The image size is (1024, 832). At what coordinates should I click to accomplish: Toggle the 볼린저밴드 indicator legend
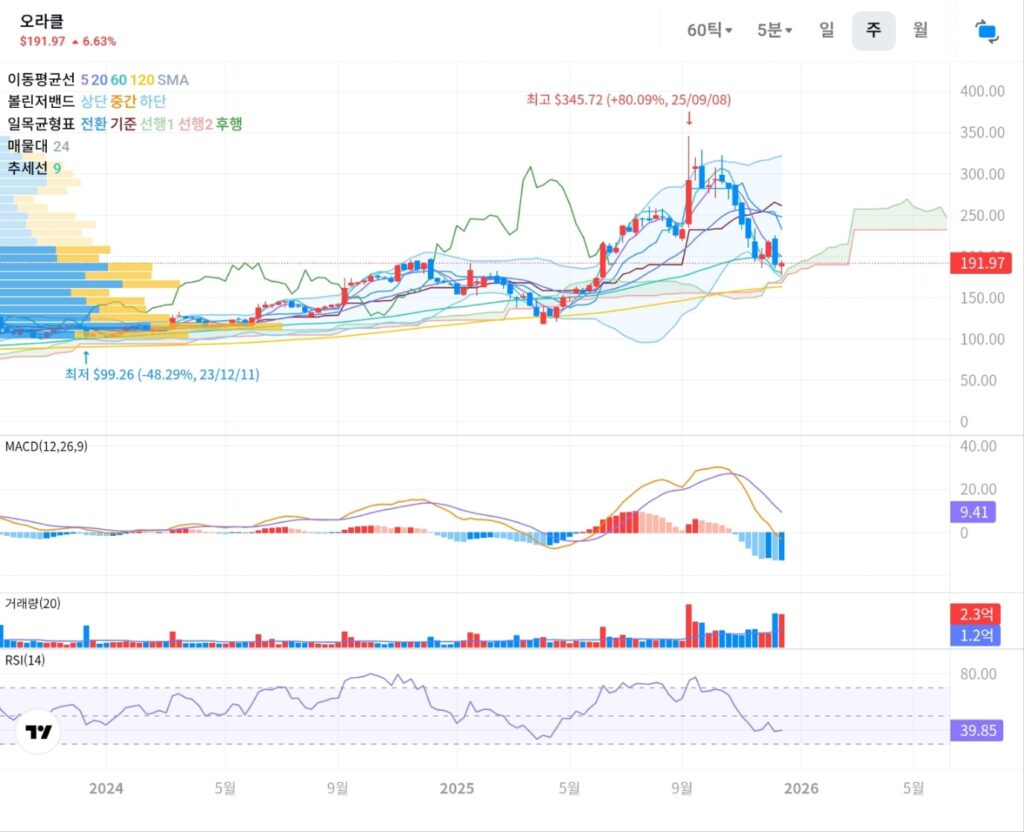tap(41, 101)
